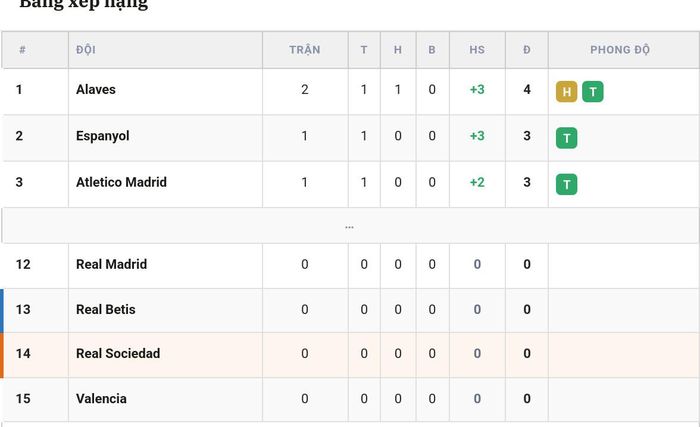
Task: Click Alaves yellow H draw badge
Action: click(566, 92)
